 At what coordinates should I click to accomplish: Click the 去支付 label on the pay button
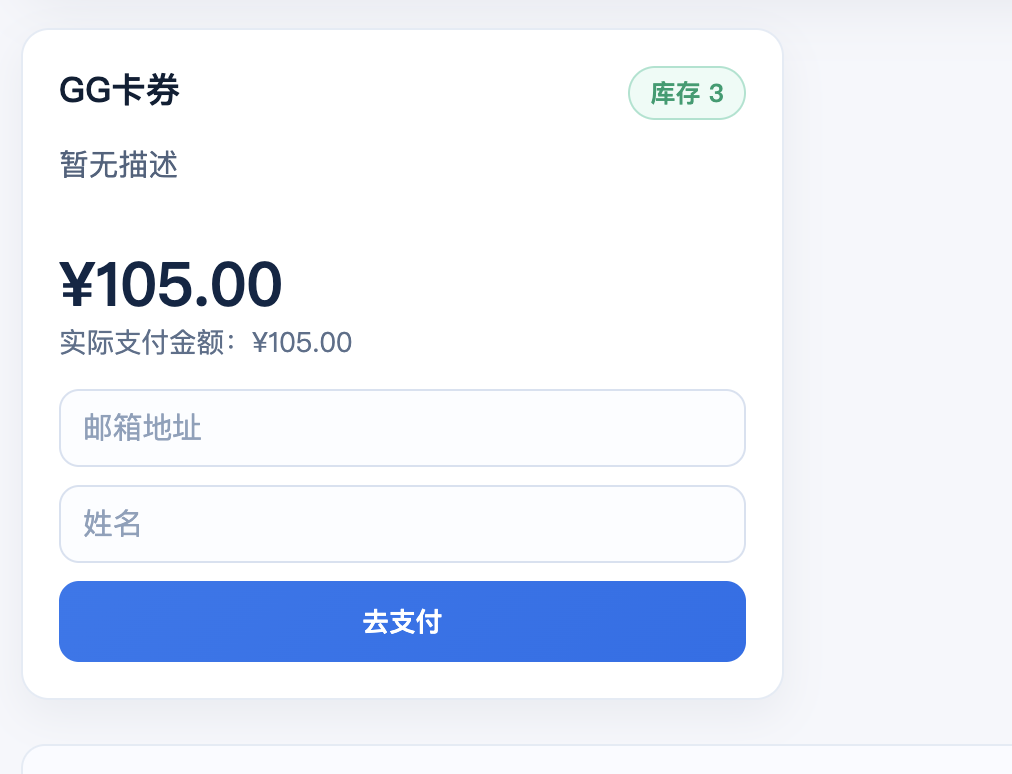pos(402,622)
